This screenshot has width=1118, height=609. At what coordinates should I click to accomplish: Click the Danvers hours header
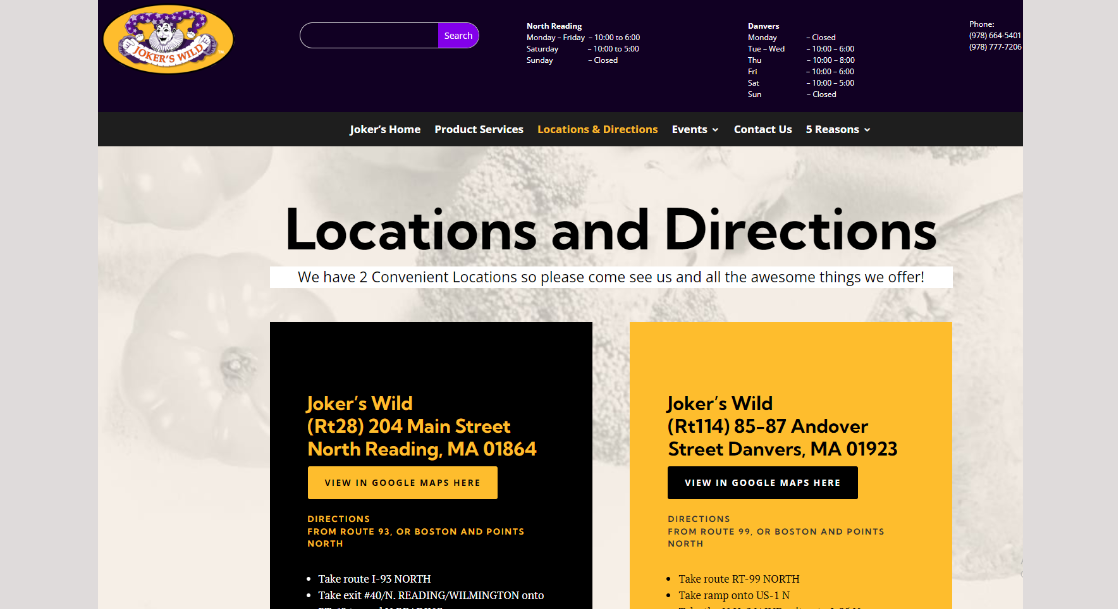(763, 26)
